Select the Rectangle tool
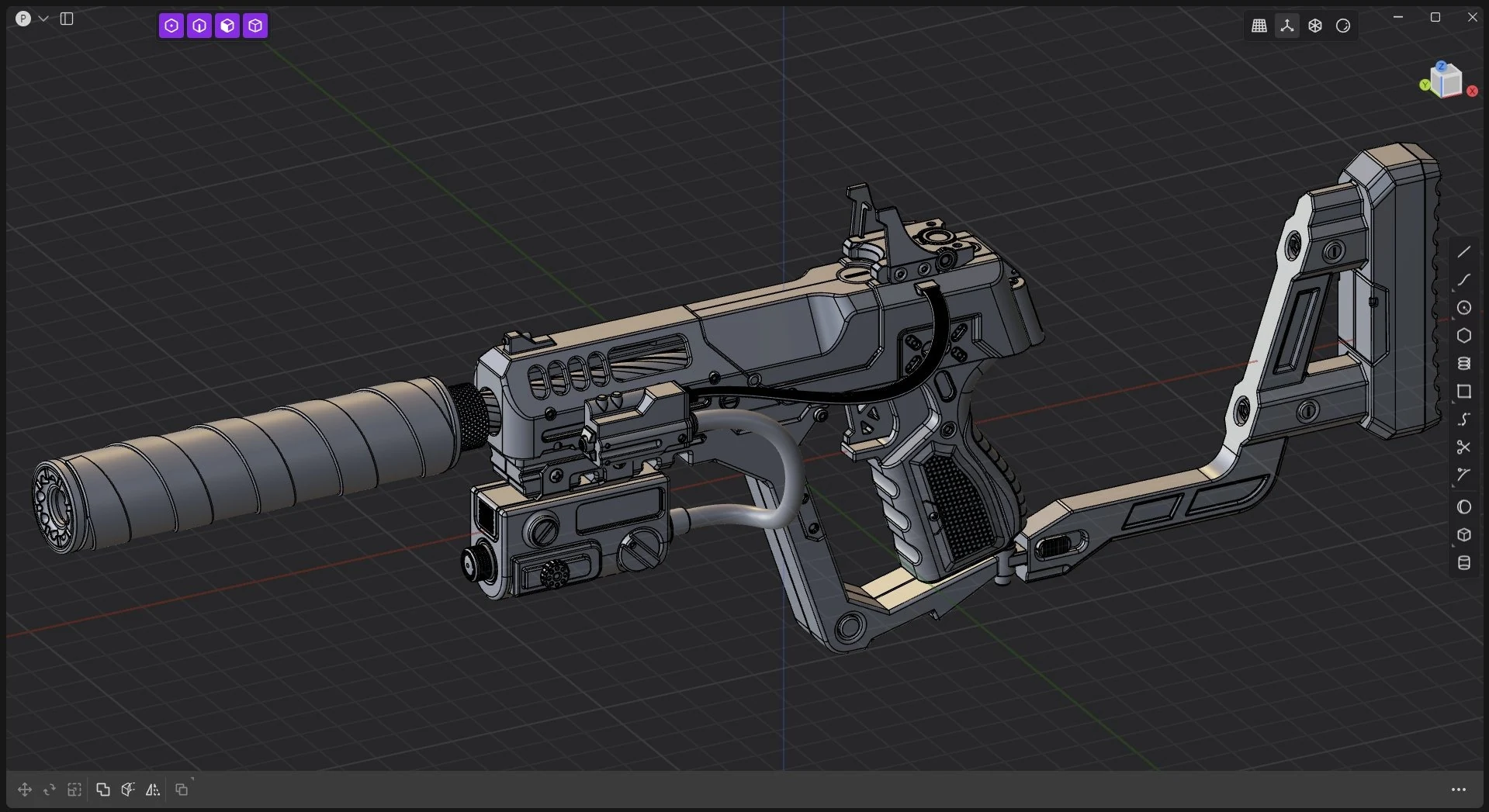This screenshot has height=812, width=1489. click(x=1463, y=392)
